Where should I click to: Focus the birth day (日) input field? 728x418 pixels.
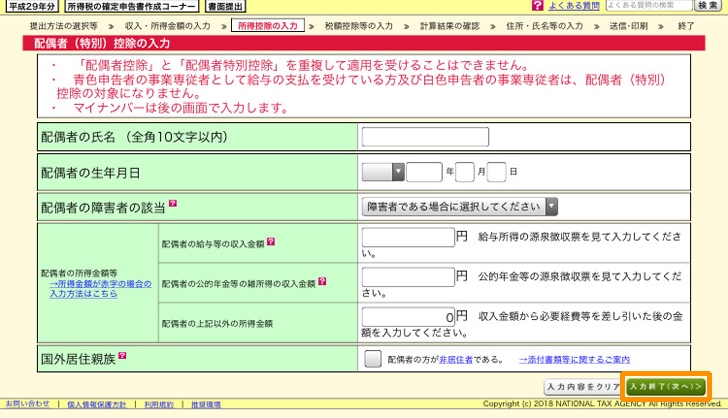[x=496, y=172]
